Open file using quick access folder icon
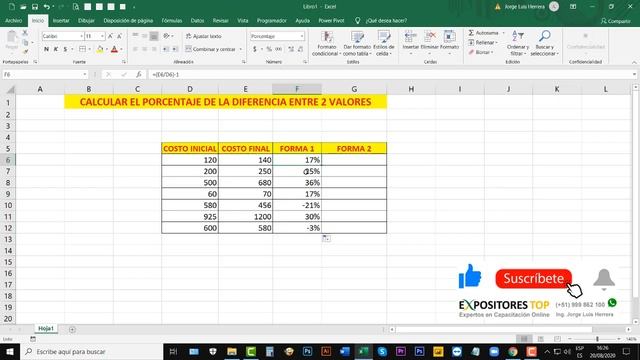The width and height of the screenshot is (640, 360). (23, 7)
